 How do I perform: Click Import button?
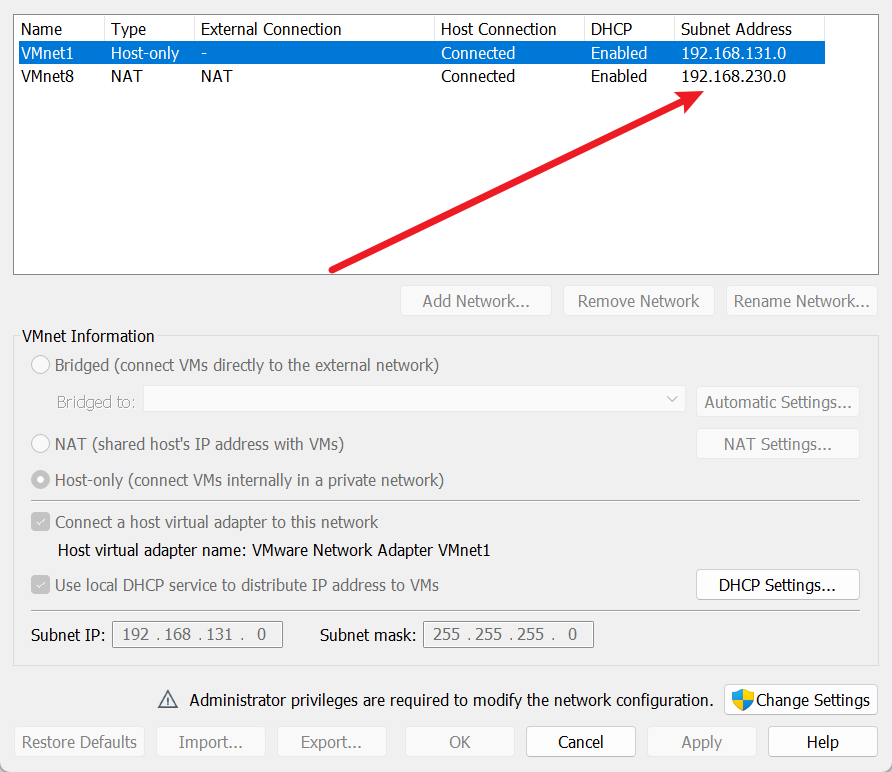(210, 742)
